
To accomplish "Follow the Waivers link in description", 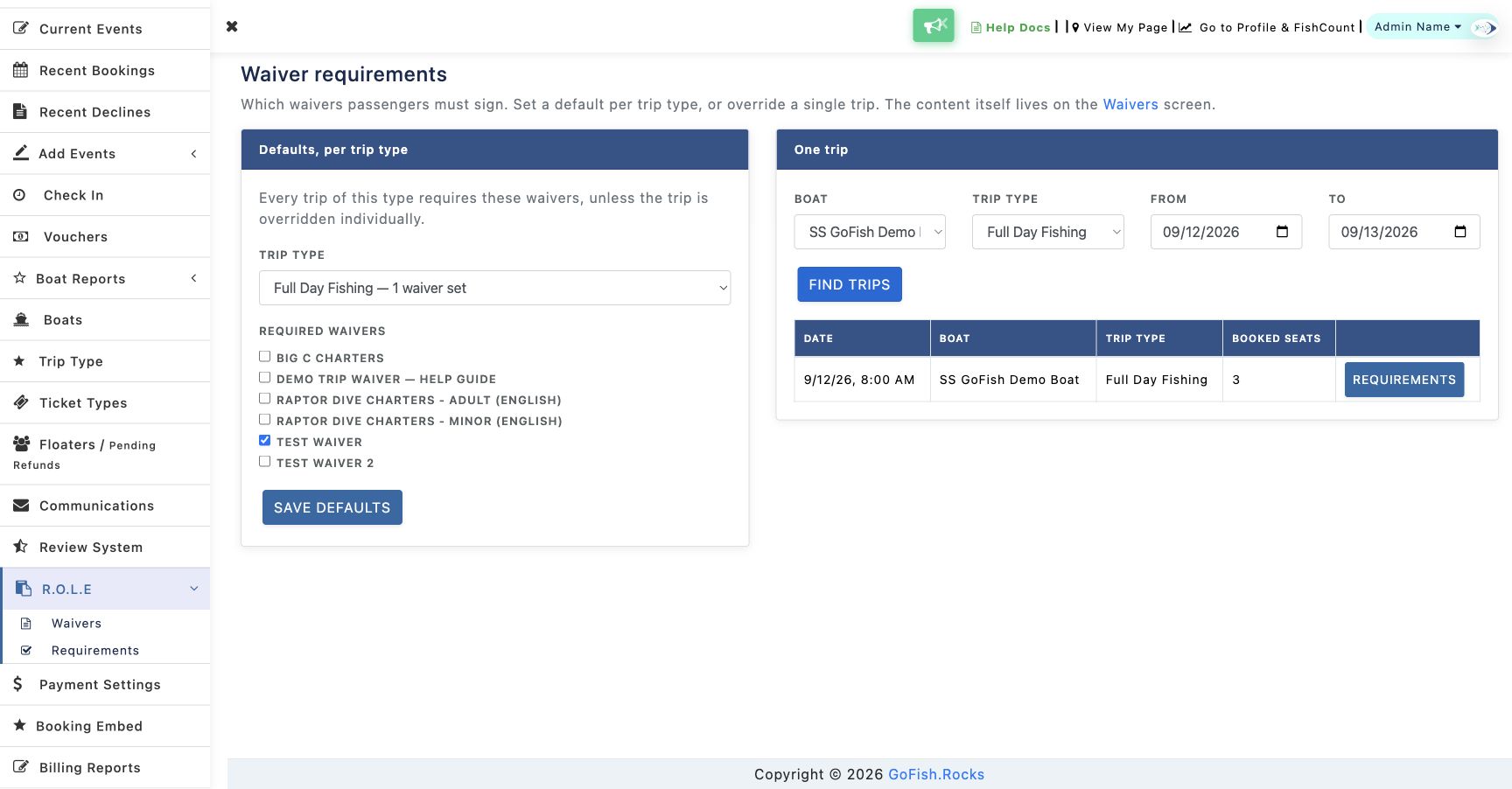I will pyautogui.click(x=1130, y=104).
